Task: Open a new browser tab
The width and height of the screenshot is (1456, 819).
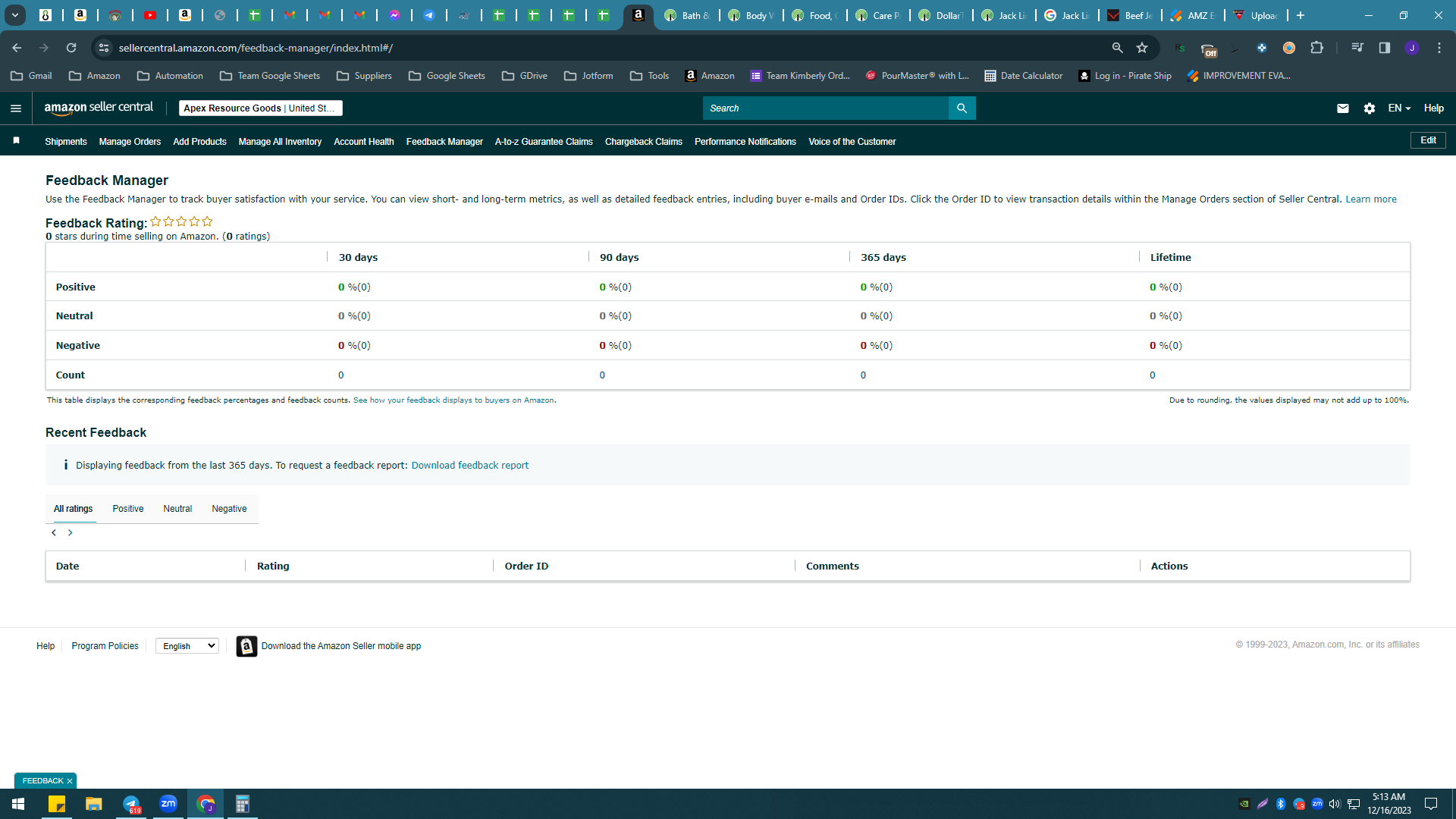Action: point(1301,15)
